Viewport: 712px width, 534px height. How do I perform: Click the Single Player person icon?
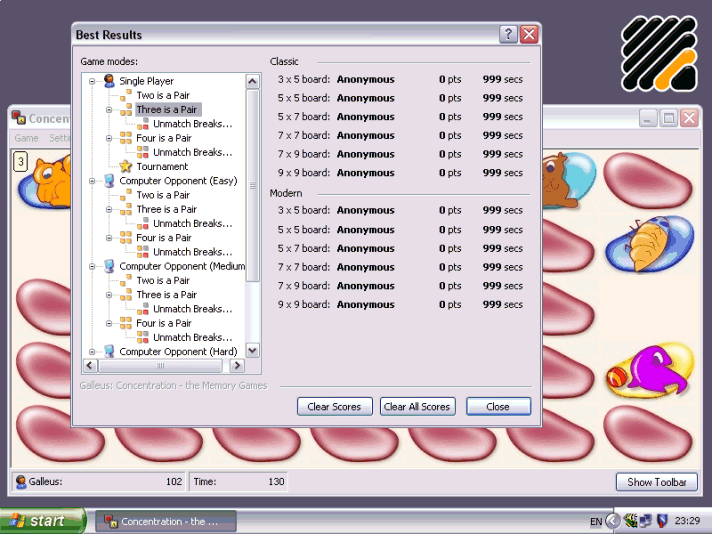109,81
